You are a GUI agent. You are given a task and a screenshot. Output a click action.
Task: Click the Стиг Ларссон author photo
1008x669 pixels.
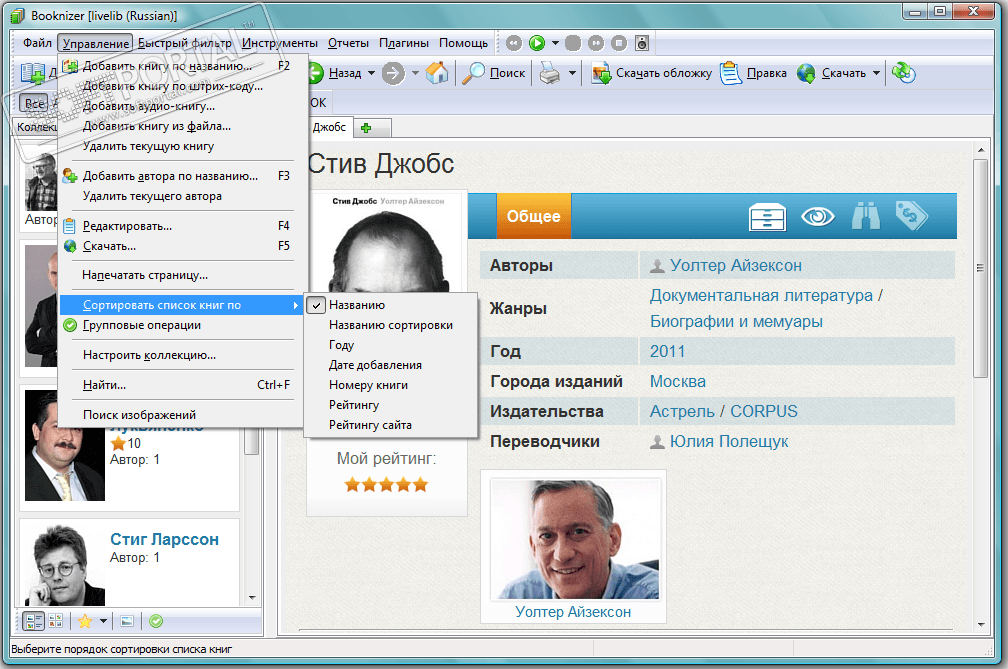65,565
